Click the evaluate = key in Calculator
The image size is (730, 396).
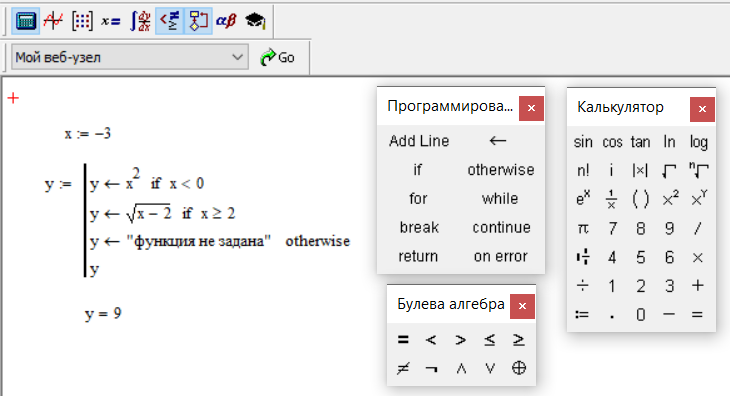tap(697, 315)
